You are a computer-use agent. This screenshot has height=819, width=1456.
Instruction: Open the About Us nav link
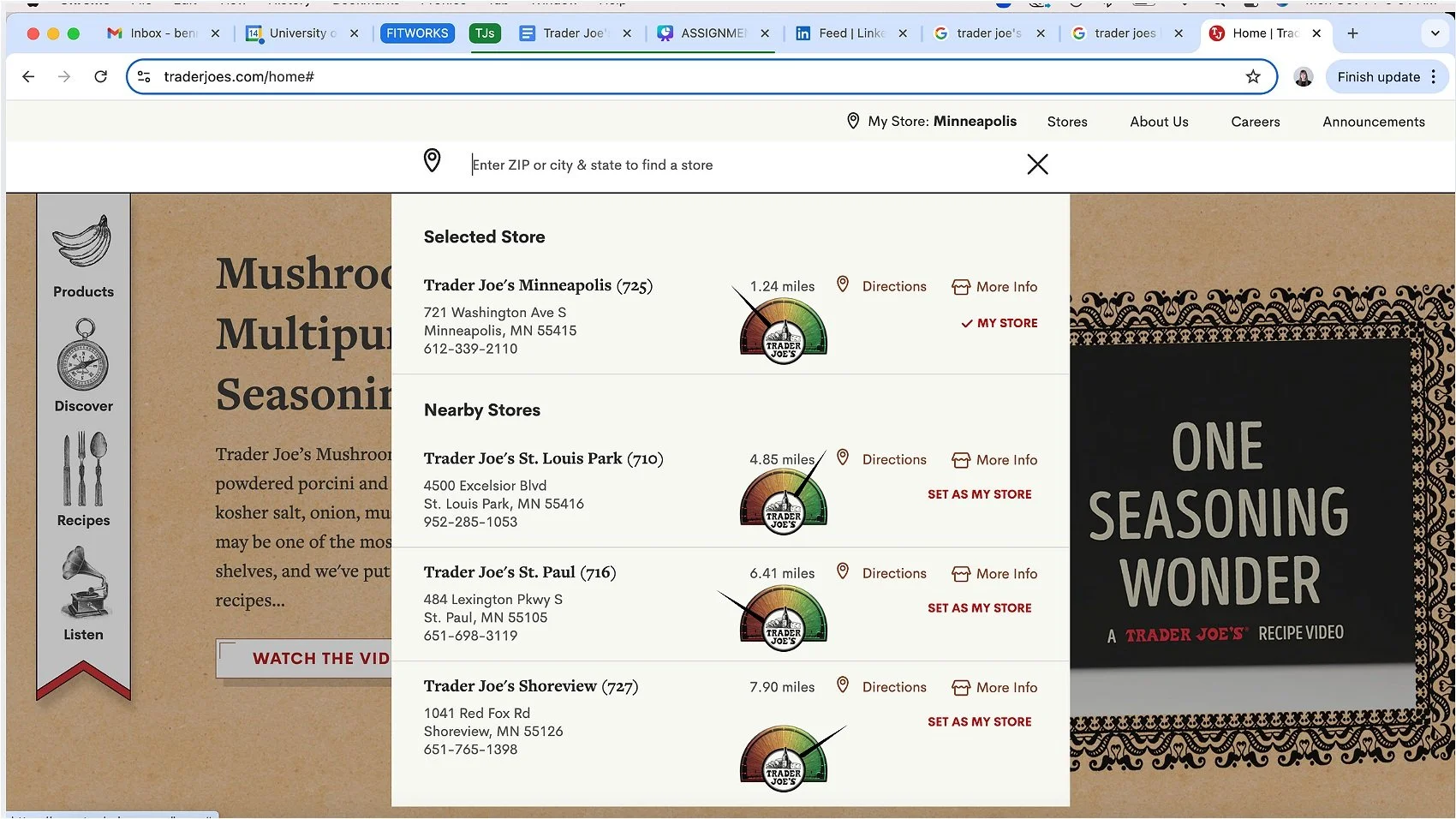click(x=1159, y=122)
